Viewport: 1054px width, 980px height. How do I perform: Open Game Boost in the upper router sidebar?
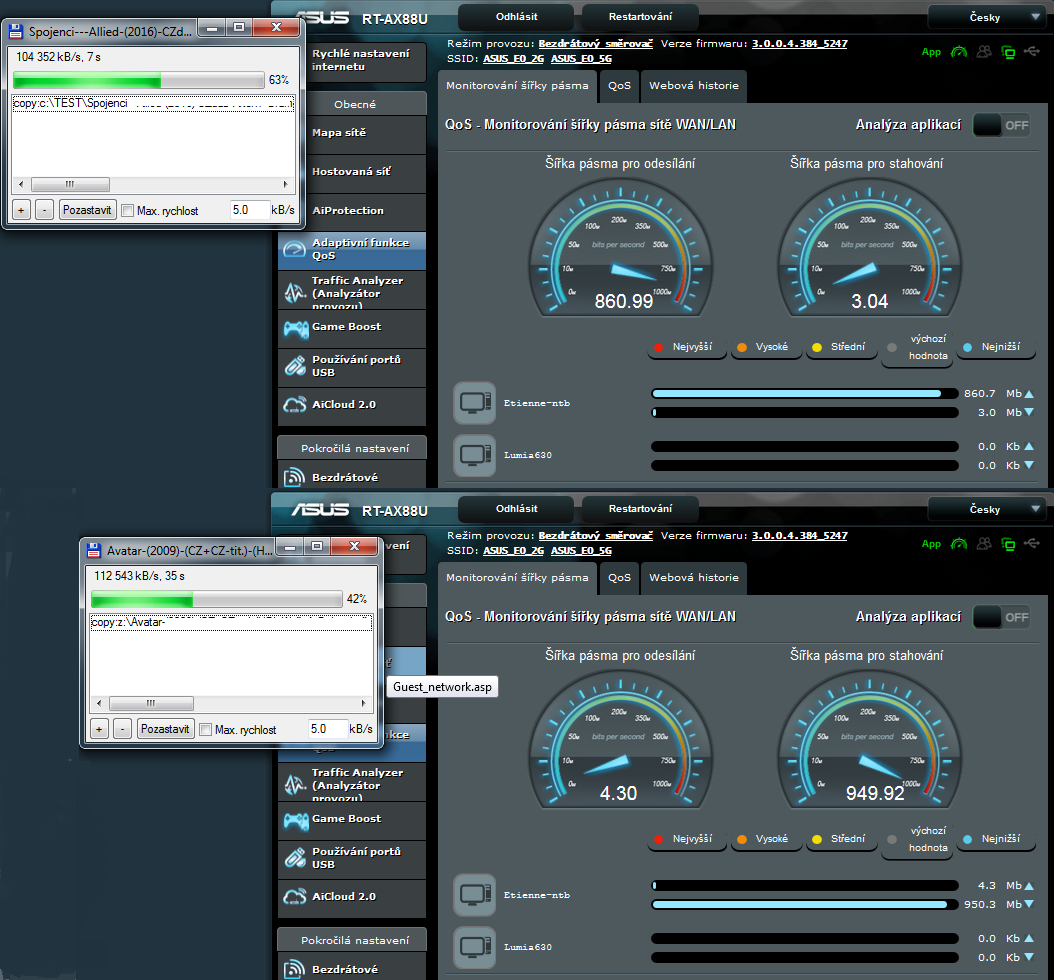pyautogui.click(x=346, y=327)
